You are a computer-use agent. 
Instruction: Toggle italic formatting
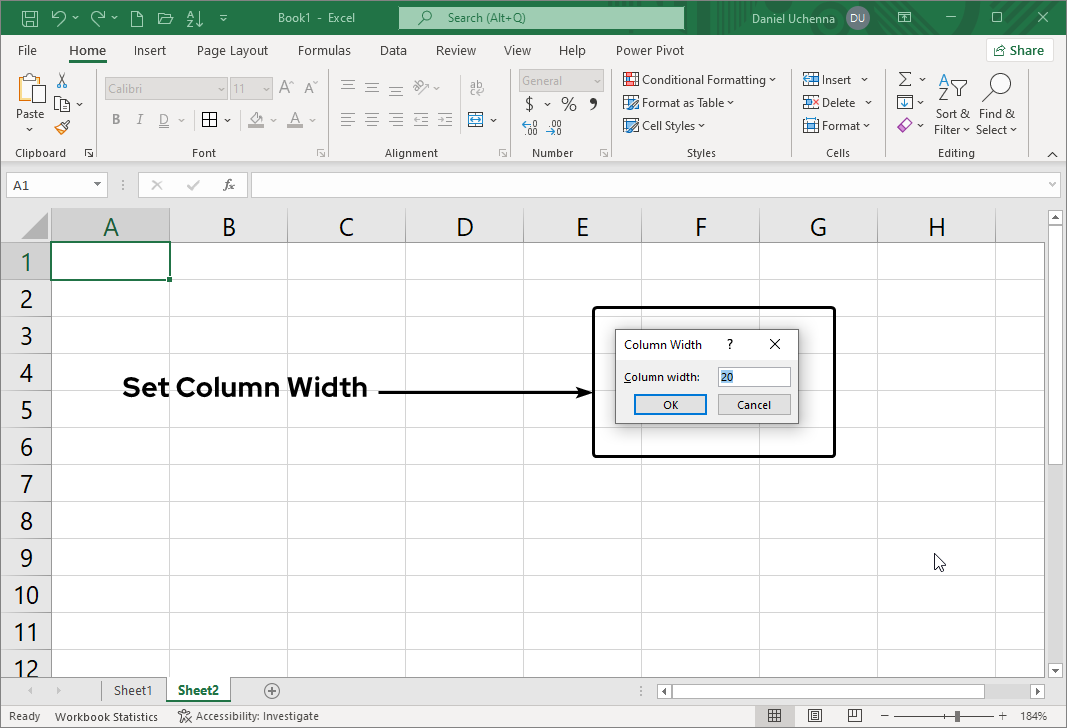(x=139, y=119)
